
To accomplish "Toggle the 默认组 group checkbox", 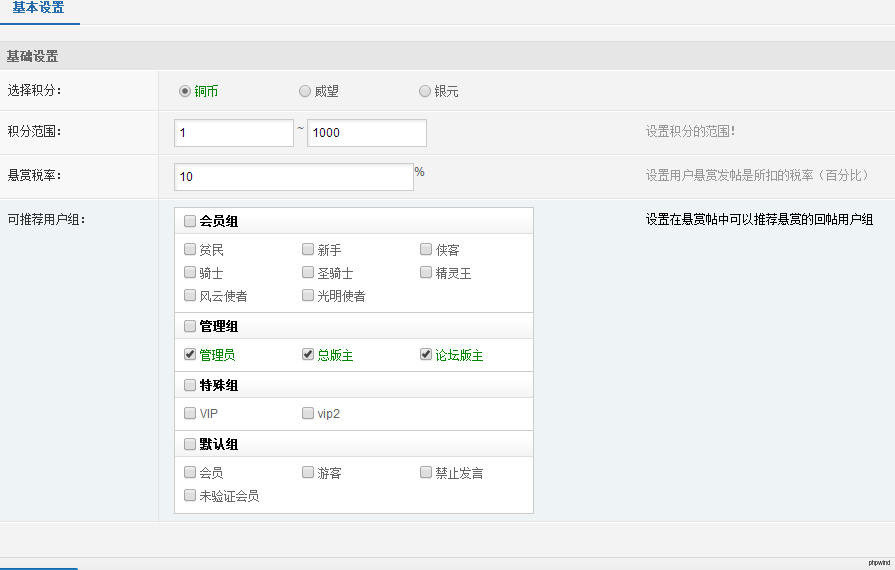I will point(190,444).
